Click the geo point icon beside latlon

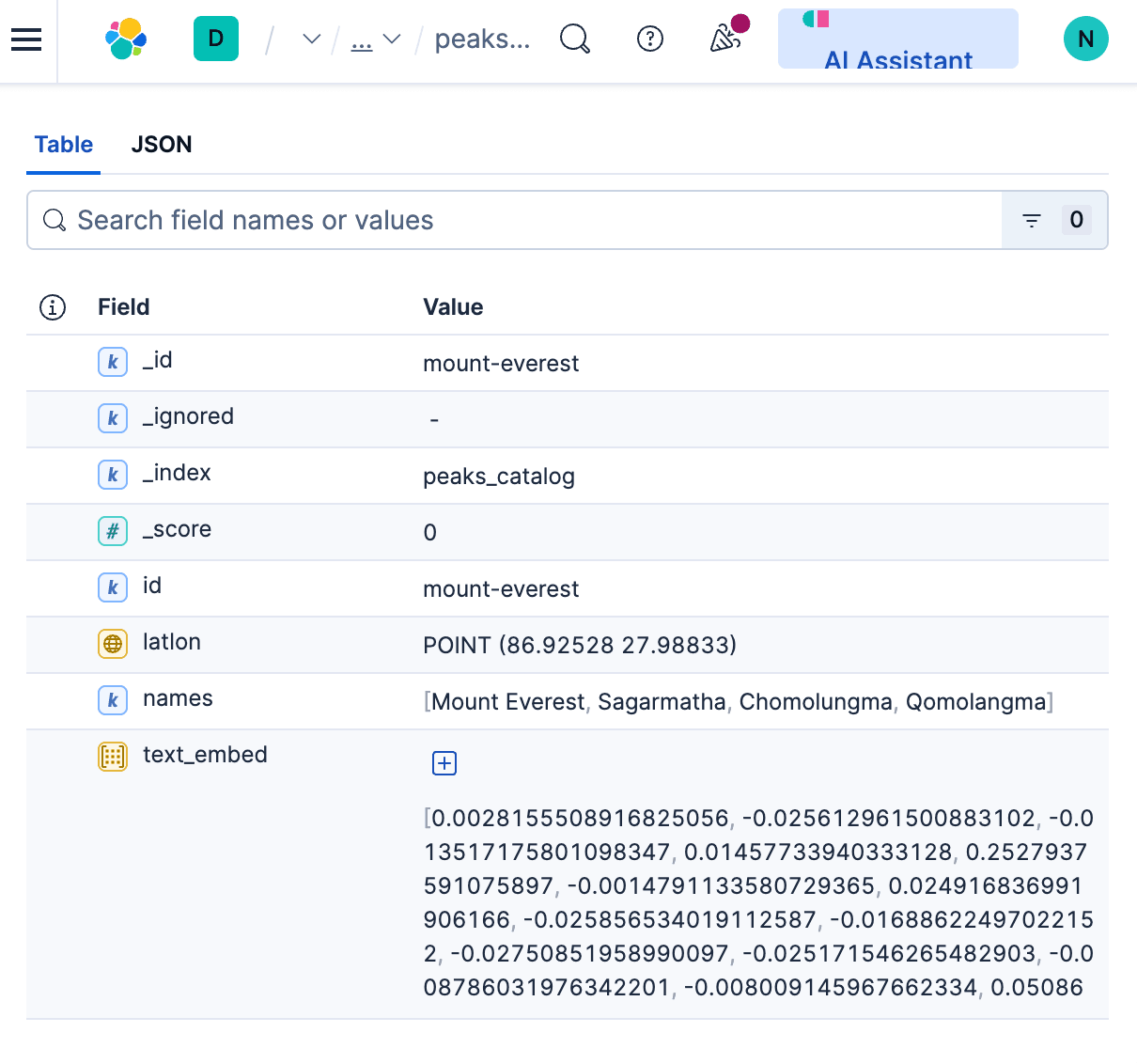[112, 644]
